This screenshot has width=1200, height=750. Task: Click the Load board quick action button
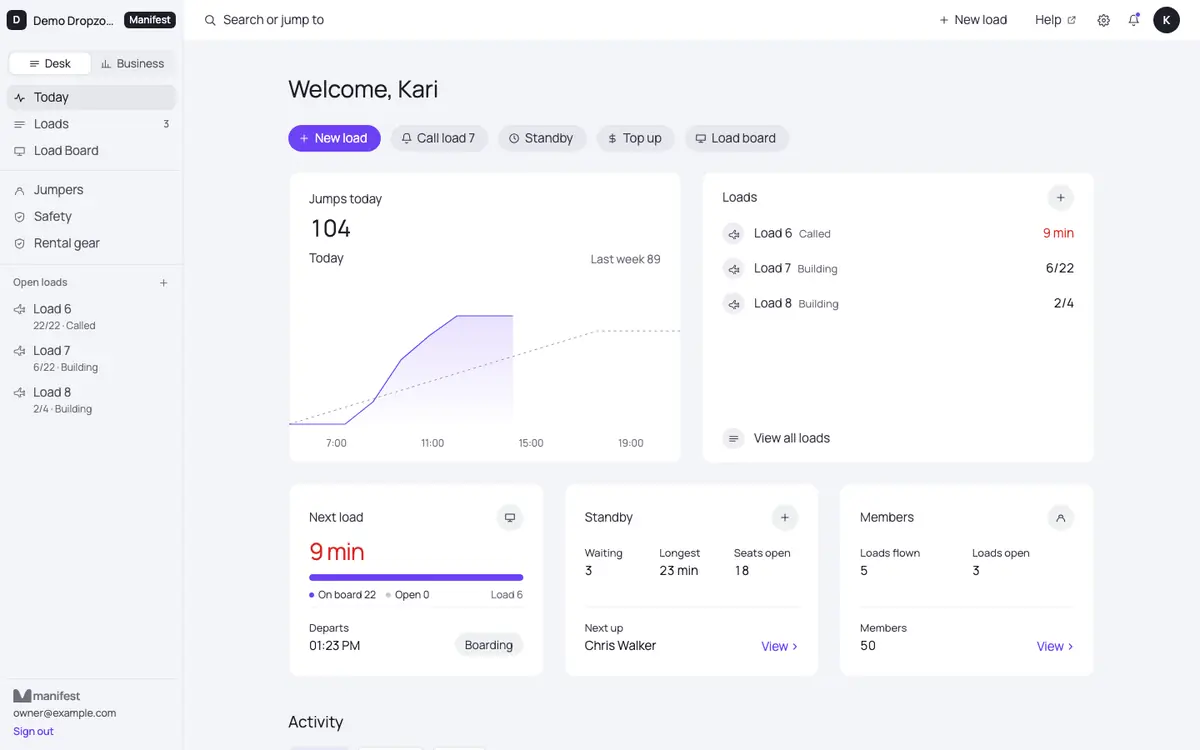click(736, 138)
